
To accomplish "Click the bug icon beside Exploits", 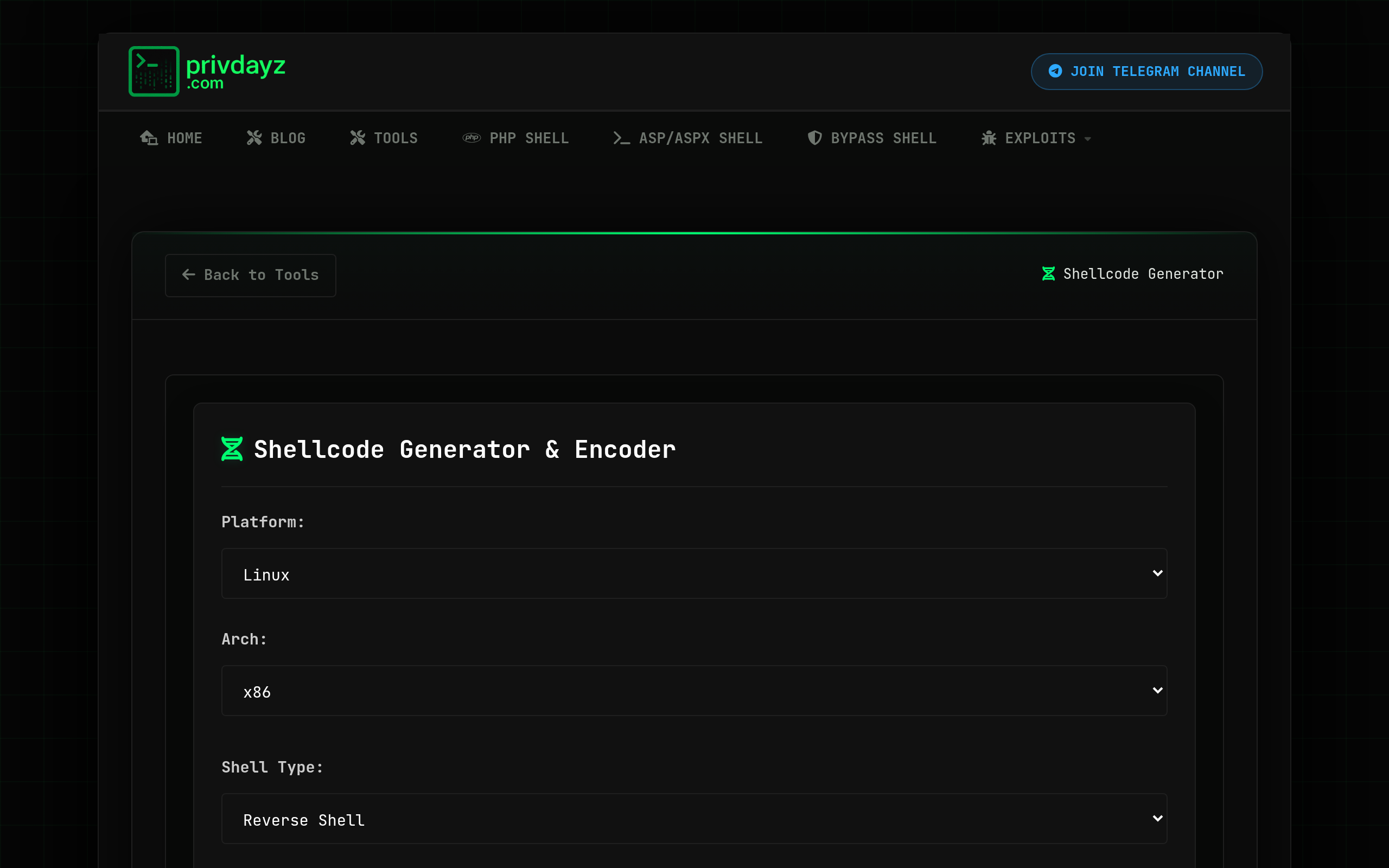I will [x=989, y=138].
